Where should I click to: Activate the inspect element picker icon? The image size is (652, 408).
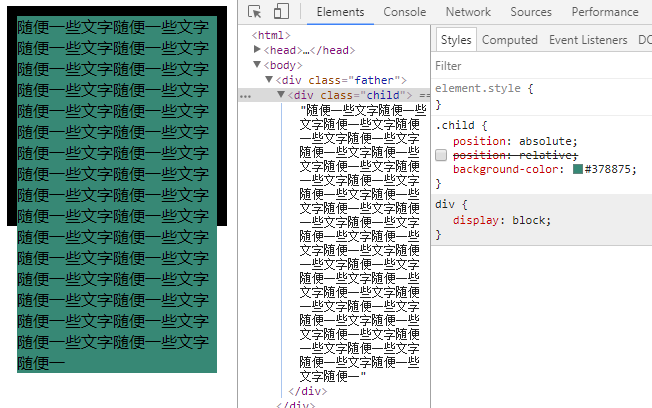255,12
